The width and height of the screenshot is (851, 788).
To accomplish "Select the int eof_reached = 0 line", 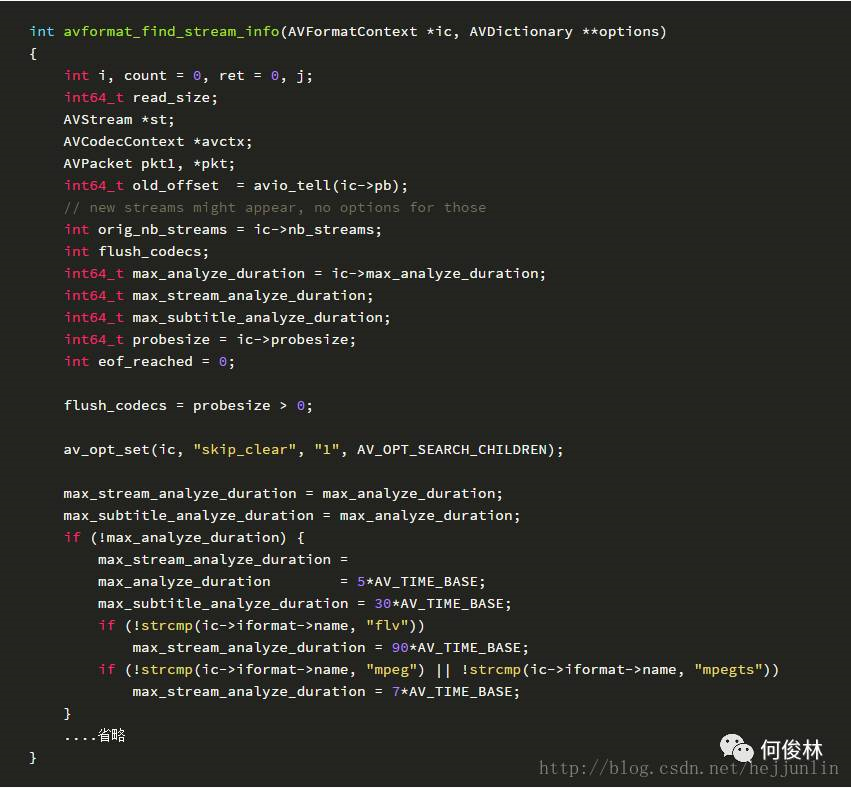I will [149, 361].
